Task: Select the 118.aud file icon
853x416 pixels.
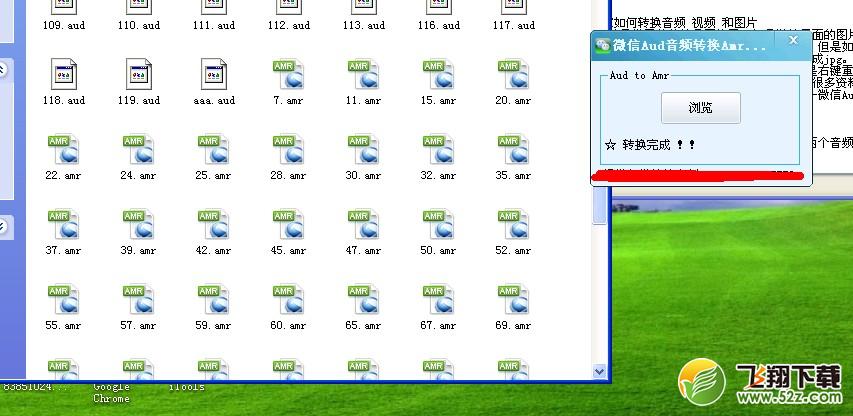Action: pyautogui.click(x=64, y=74)
